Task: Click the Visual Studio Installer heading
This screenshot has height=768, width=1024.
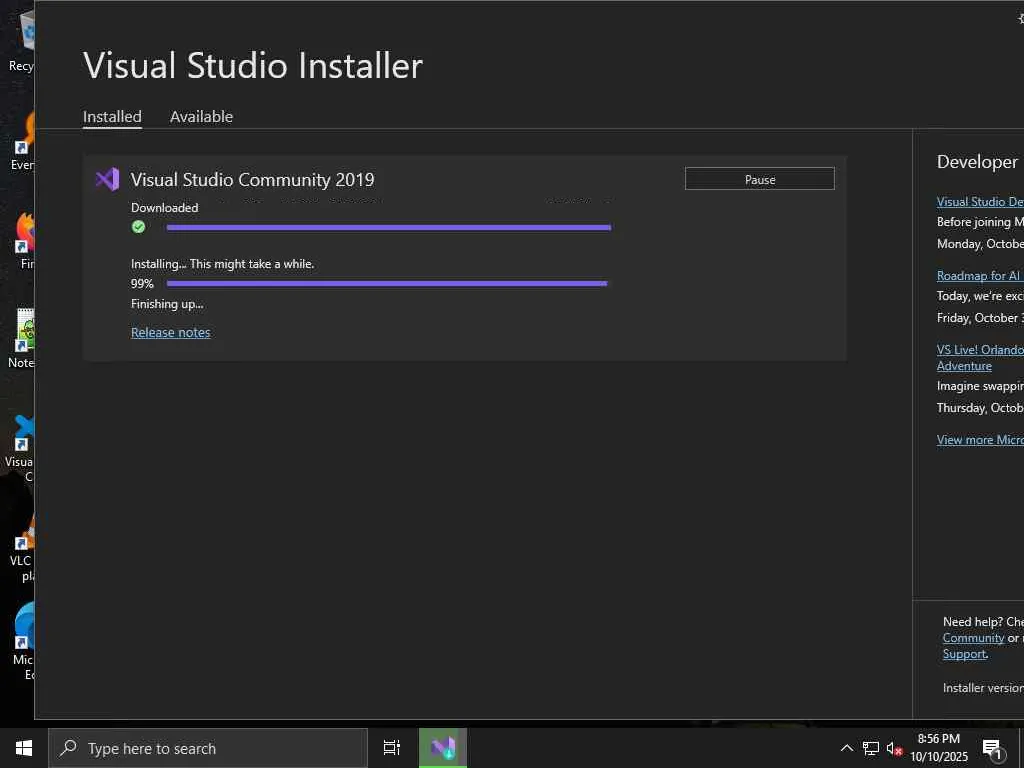Action: point(253,65)
